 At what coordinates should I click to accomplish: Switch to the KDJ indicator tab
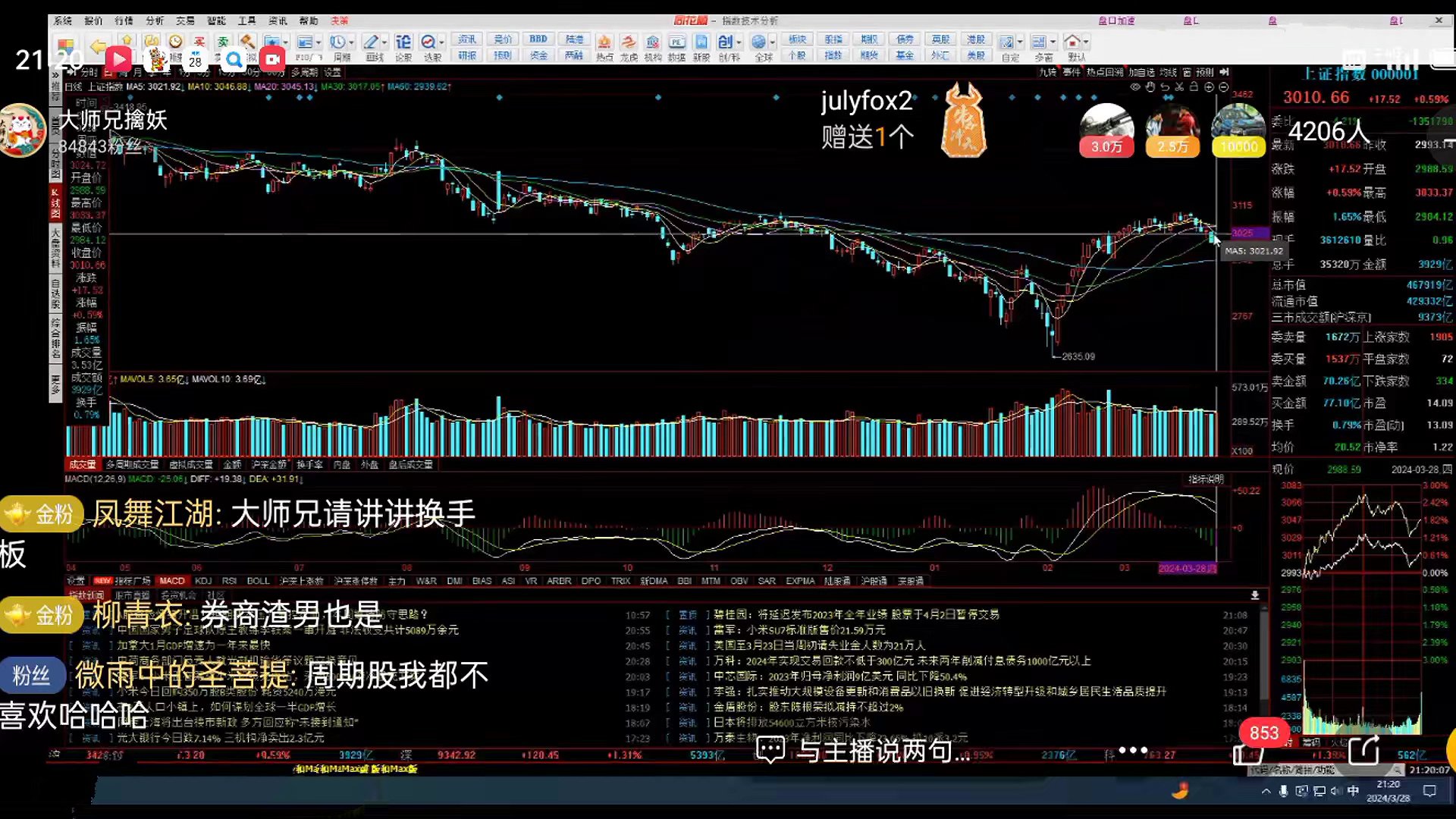click(x=203, y=581)
